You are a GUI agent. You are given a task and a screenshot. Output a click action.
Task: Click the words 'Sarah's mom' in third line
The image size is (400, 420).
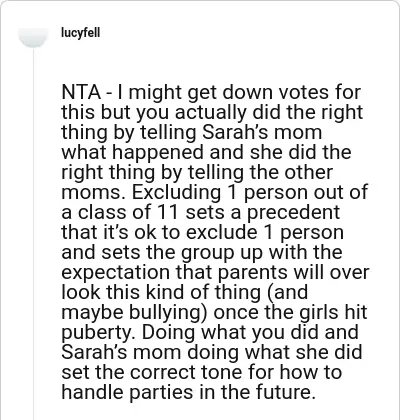pyautogui.click(x=262, y=132)
